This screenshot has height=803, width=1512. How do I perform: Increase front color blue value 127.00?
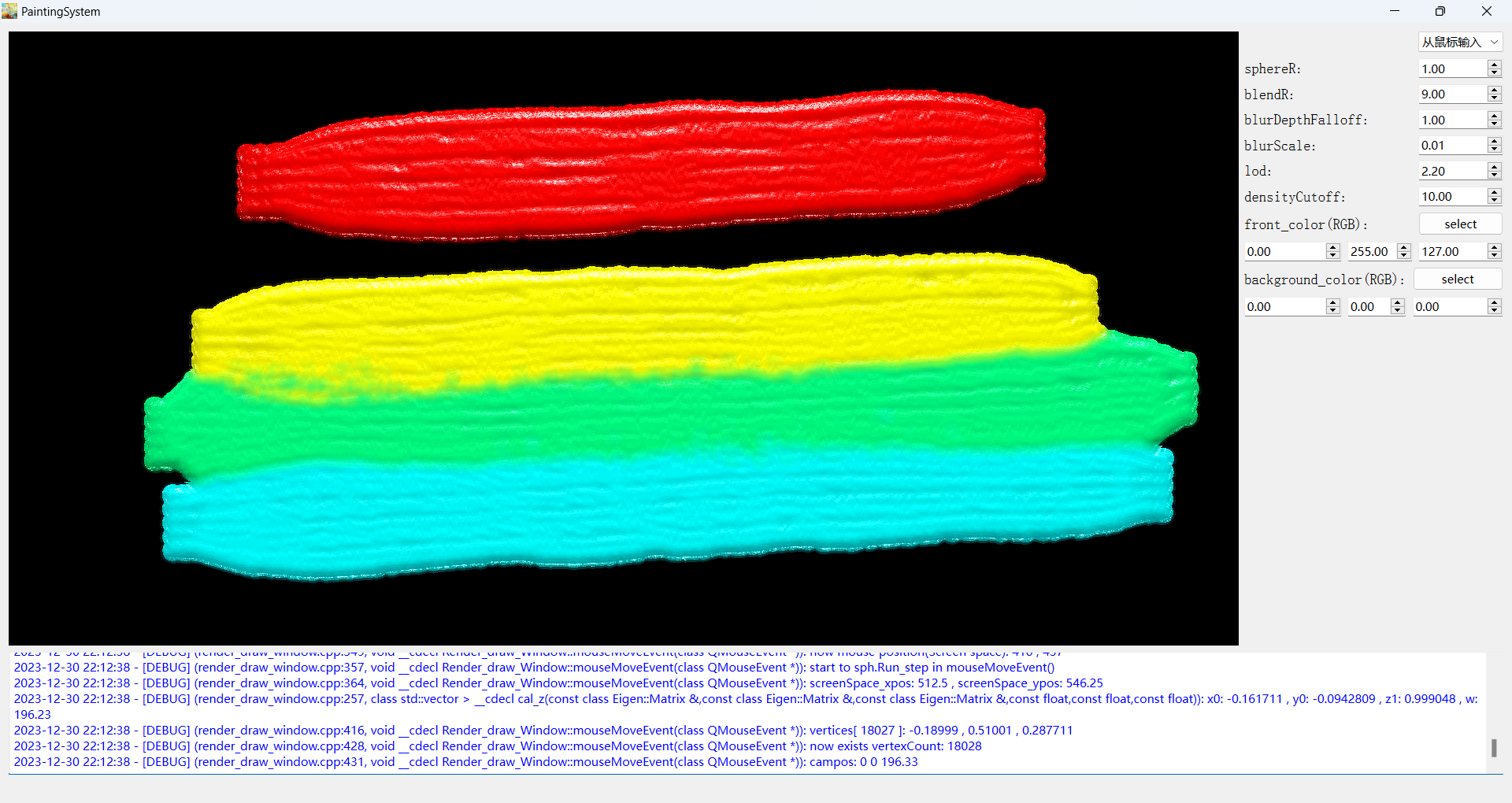(1494, 247)
